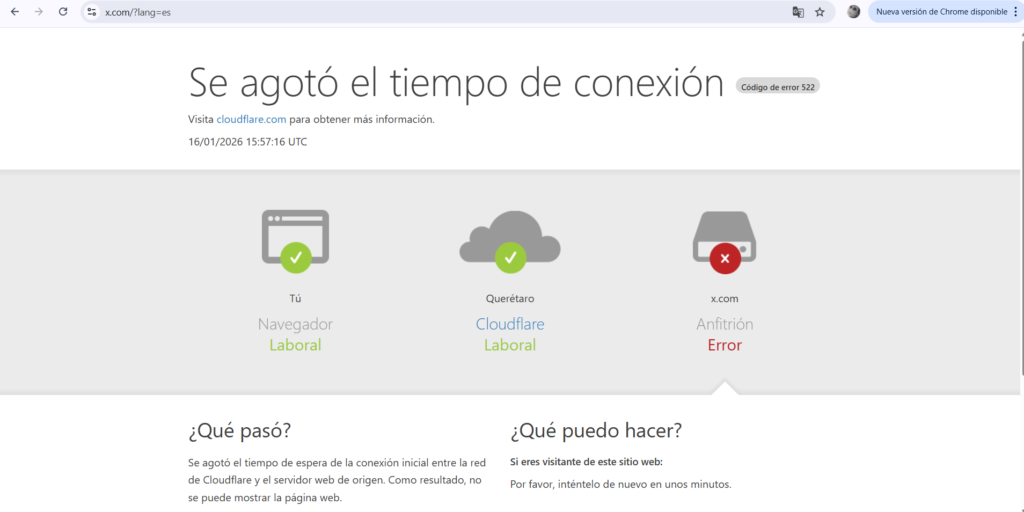Follow the blue Cloudflare link under Querétaro
Viewport: 1024px width, 512px height.
click(510, 324)
